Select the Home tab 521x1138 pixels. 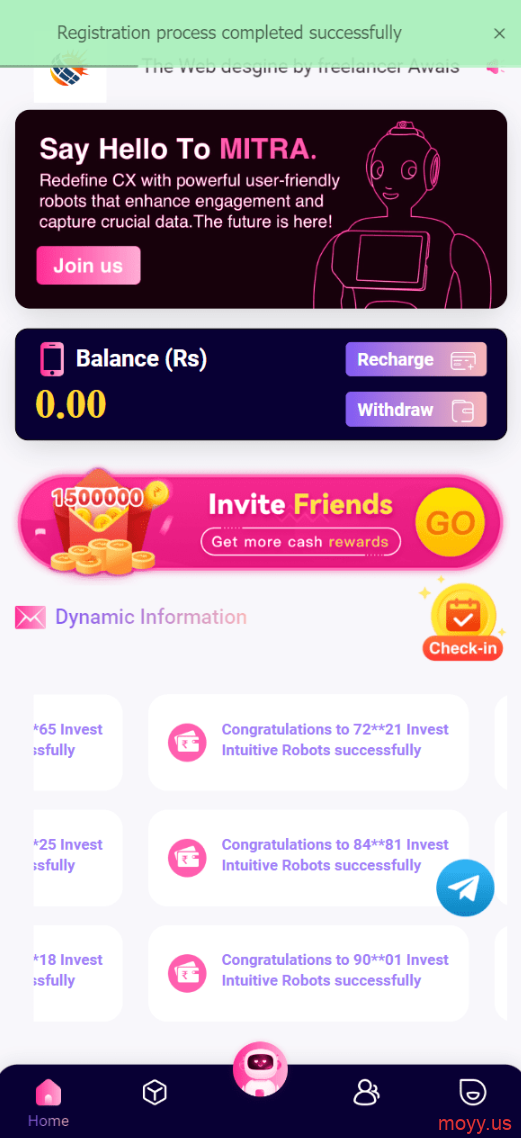click(48, 1102)
